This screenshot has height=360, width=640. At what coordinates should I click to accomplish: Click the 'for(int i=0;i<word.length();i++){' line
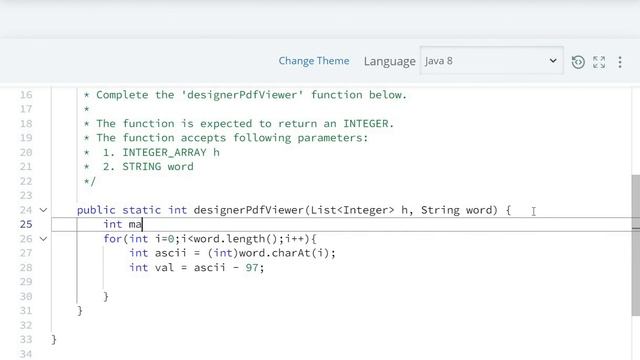click(x=210, y=239)
